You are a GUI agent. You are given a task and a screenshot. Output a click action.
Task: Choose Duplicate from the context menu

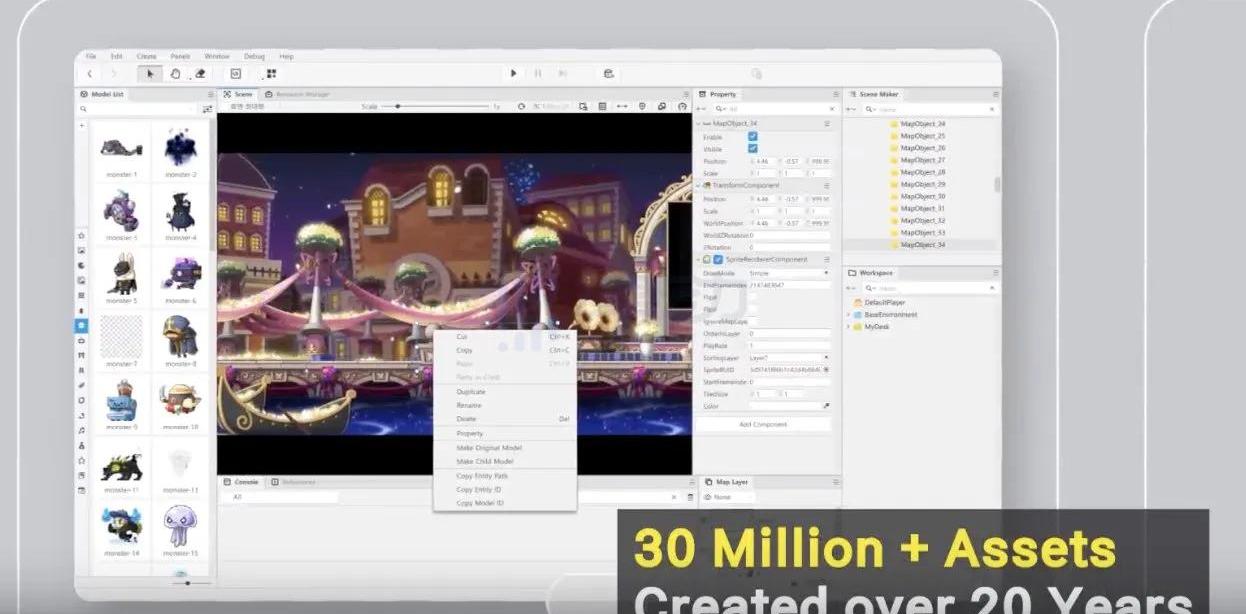(x=471, y=392)
